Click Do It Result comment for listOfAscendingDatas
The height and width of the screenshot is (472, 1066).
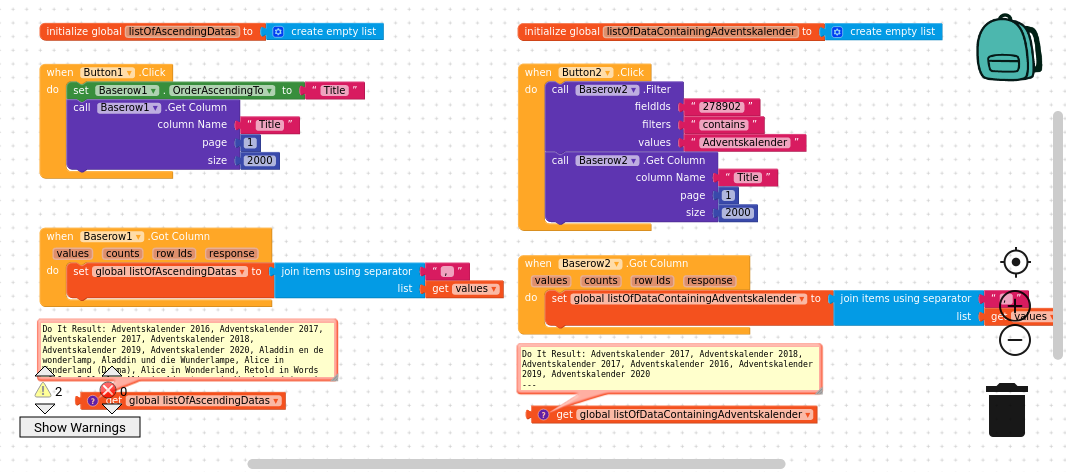(x=187, y=350)
